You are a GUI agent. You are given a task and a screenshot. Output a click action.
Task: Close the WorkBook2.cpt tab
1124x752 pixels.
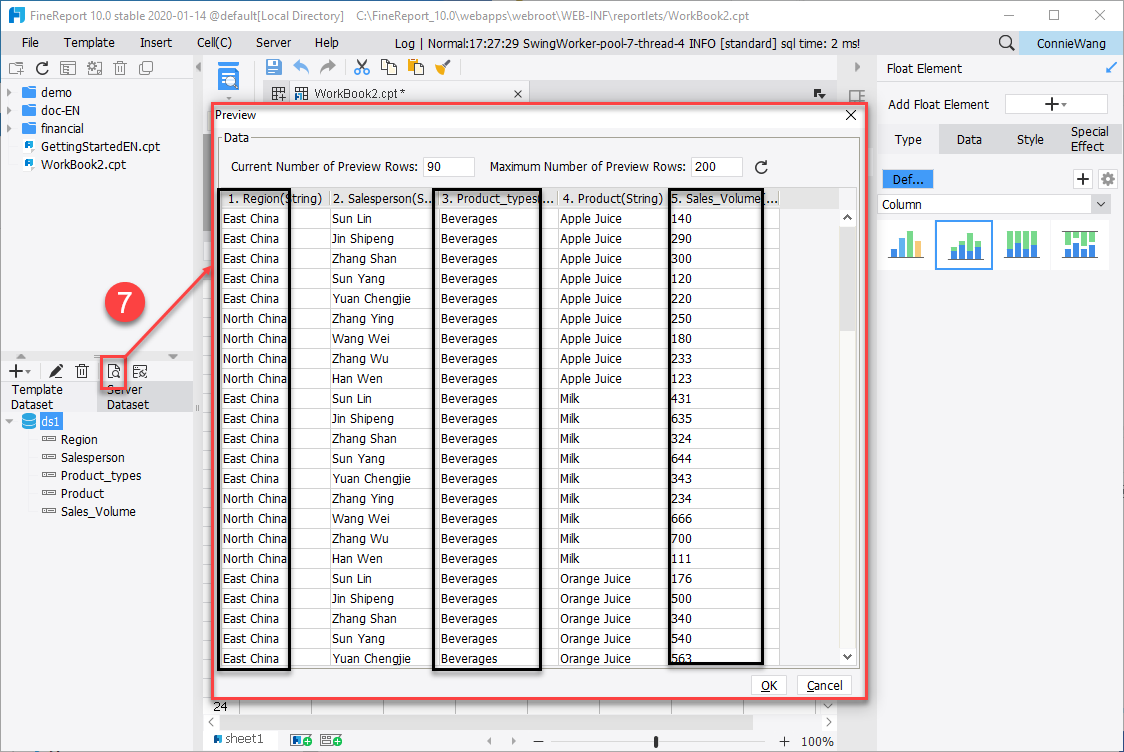pyautogui.click(x=518, y=94)
